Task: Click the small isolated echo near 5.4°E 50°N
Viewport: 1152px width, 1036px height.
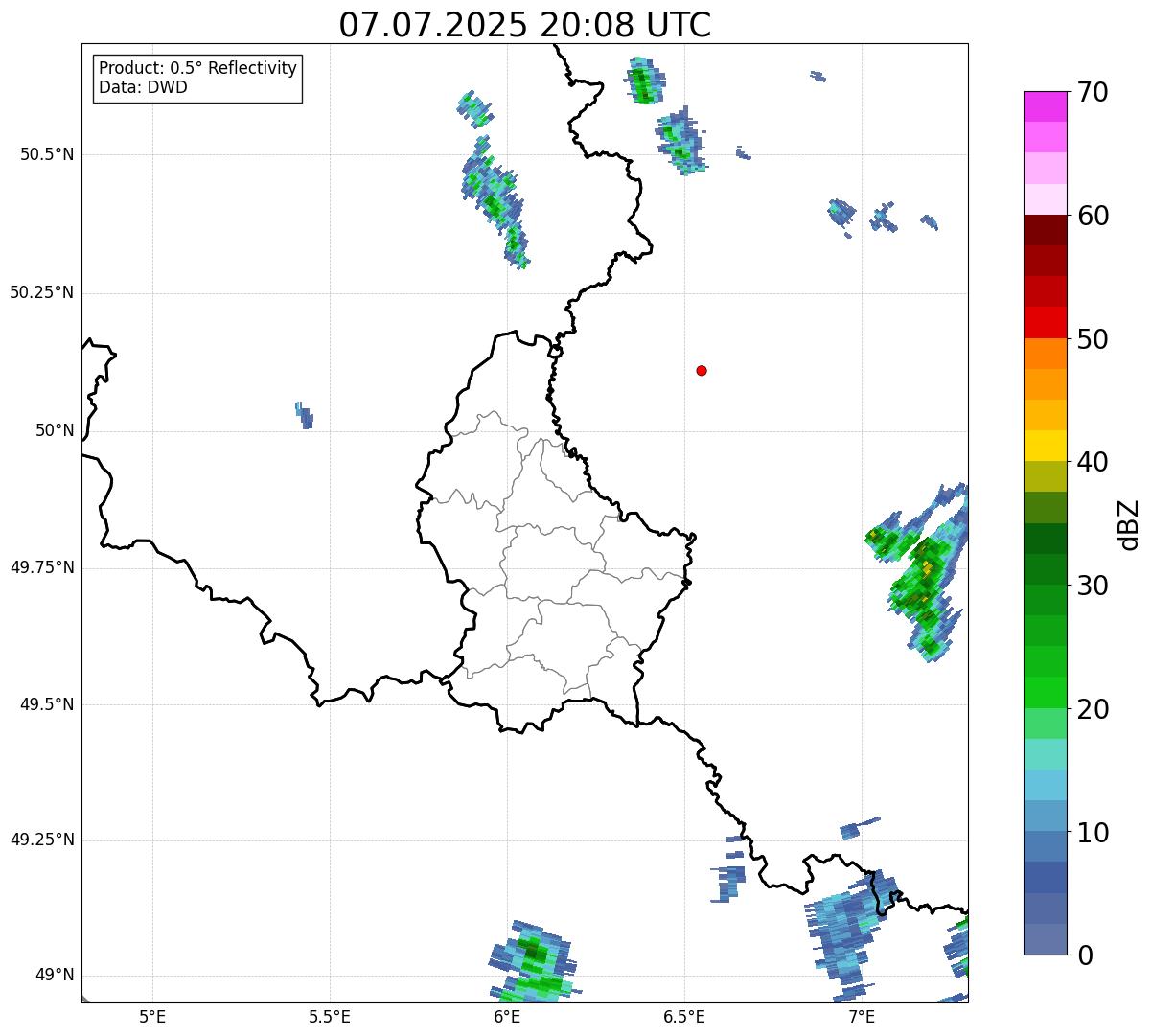Action: (304, 415)
